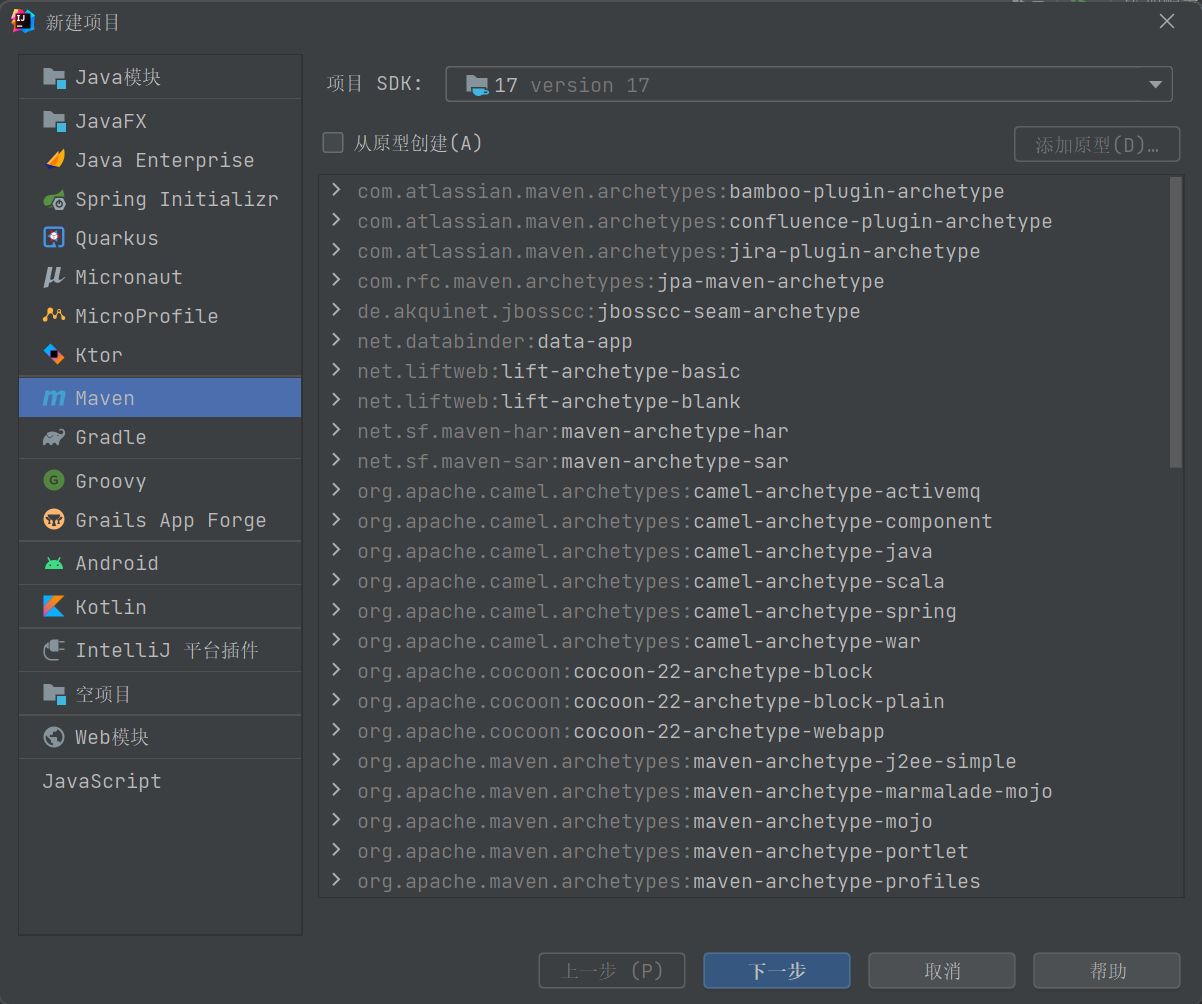This screenshot has width=1202, height=1004.
Task: Select maven-archetype-portlet row
Action: click(x=744, y=851)
